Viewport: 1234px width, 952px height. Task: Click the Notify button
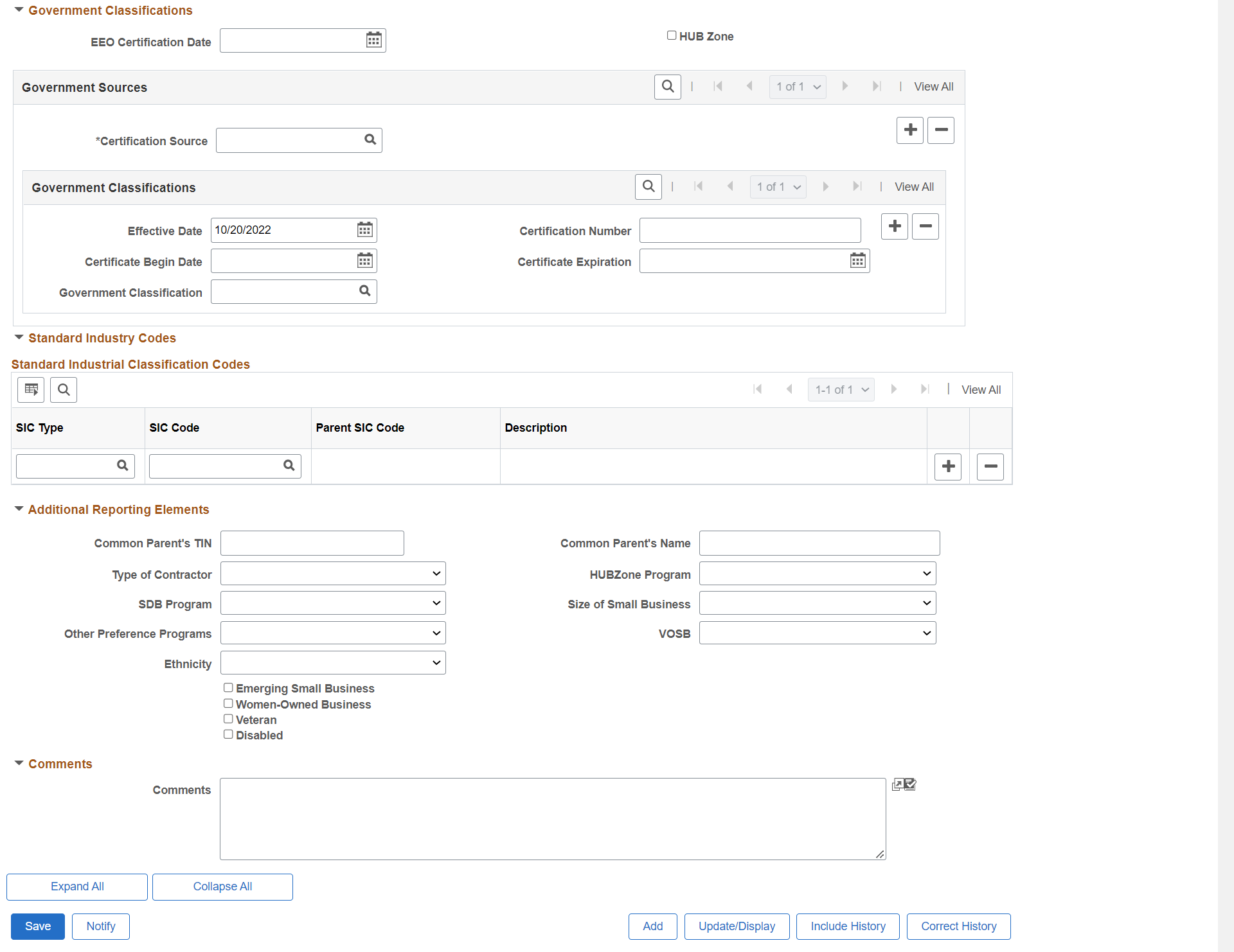pos(101,926)
